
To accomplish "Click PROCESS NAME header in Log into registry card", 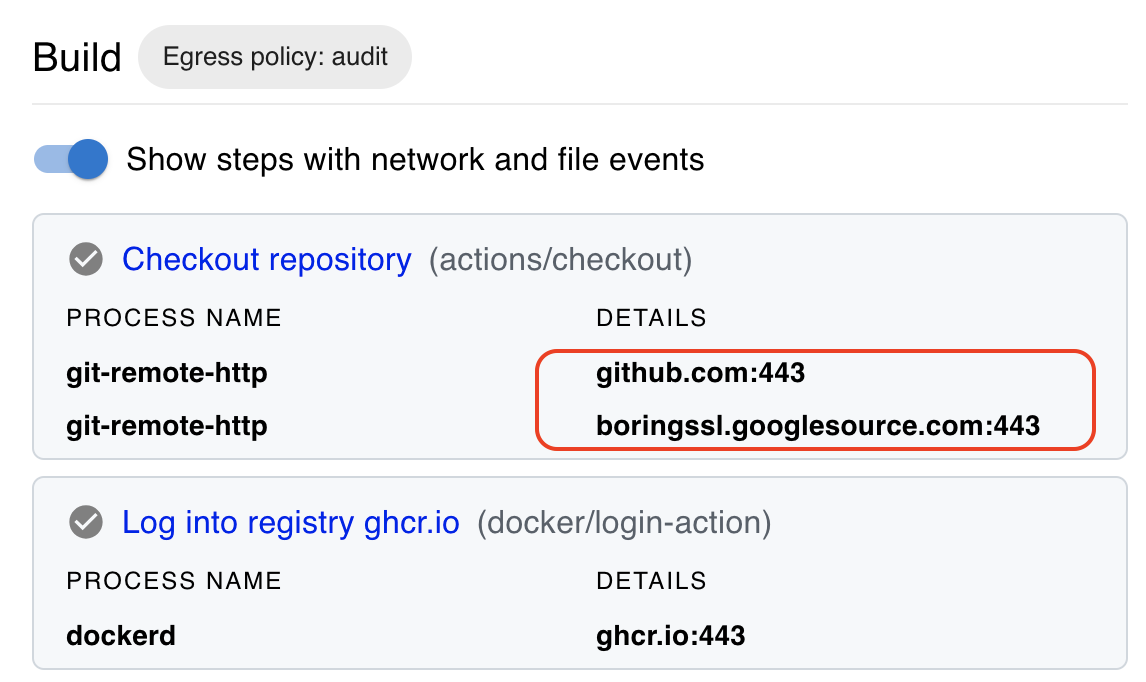I will [x=174, y=581].
